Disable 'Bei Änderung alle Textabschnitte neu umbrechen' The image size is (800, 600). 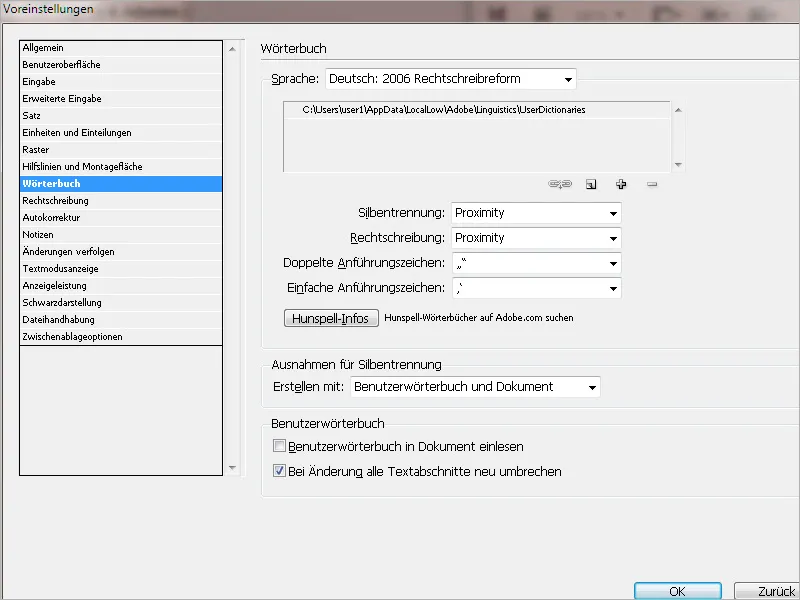[279, 471]
